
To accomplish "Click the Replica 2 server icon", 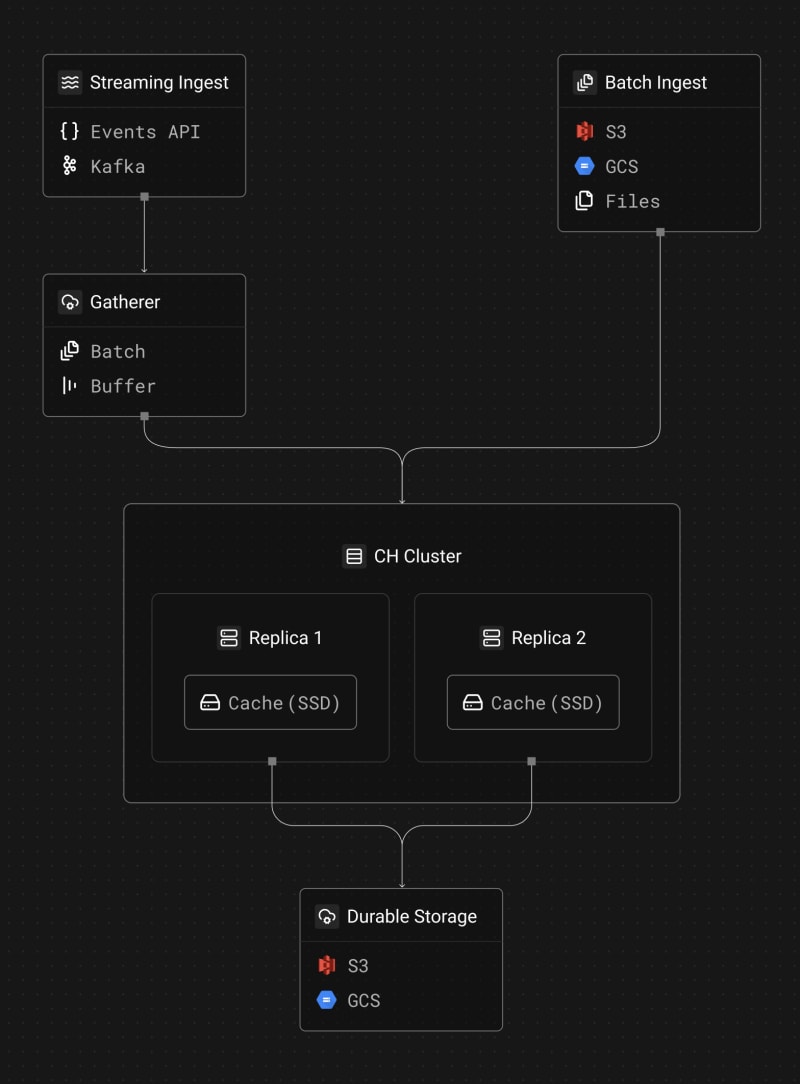I will coord(491,638).
